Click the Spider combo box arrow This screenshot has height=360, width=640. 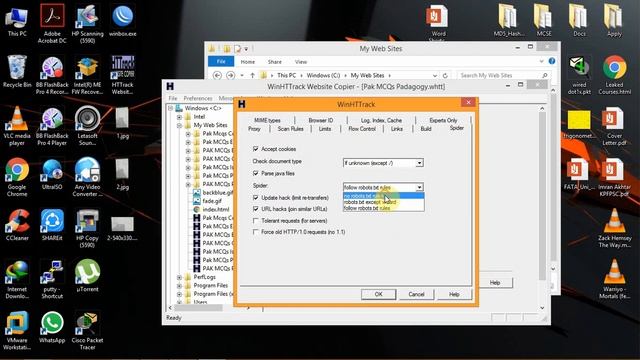click(x=419, y=187)
